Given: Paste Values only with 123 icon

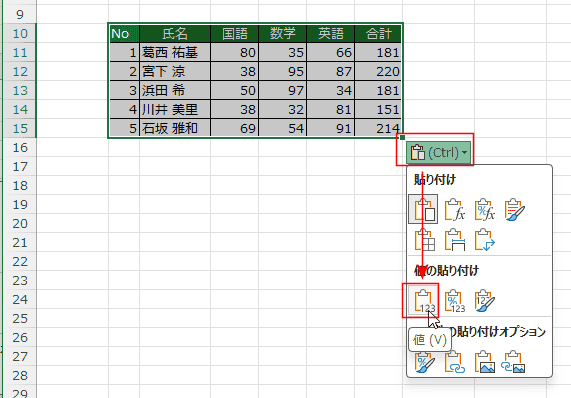Looking at the screenshot, I should pyautogui.click(x=424, y=300).
